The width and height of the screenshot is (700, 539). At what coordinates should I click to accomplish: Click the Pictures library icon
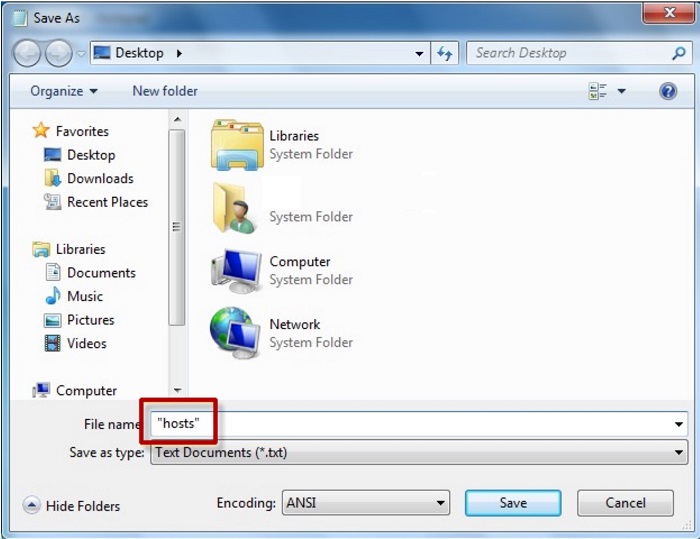click(x=53, y=320)
